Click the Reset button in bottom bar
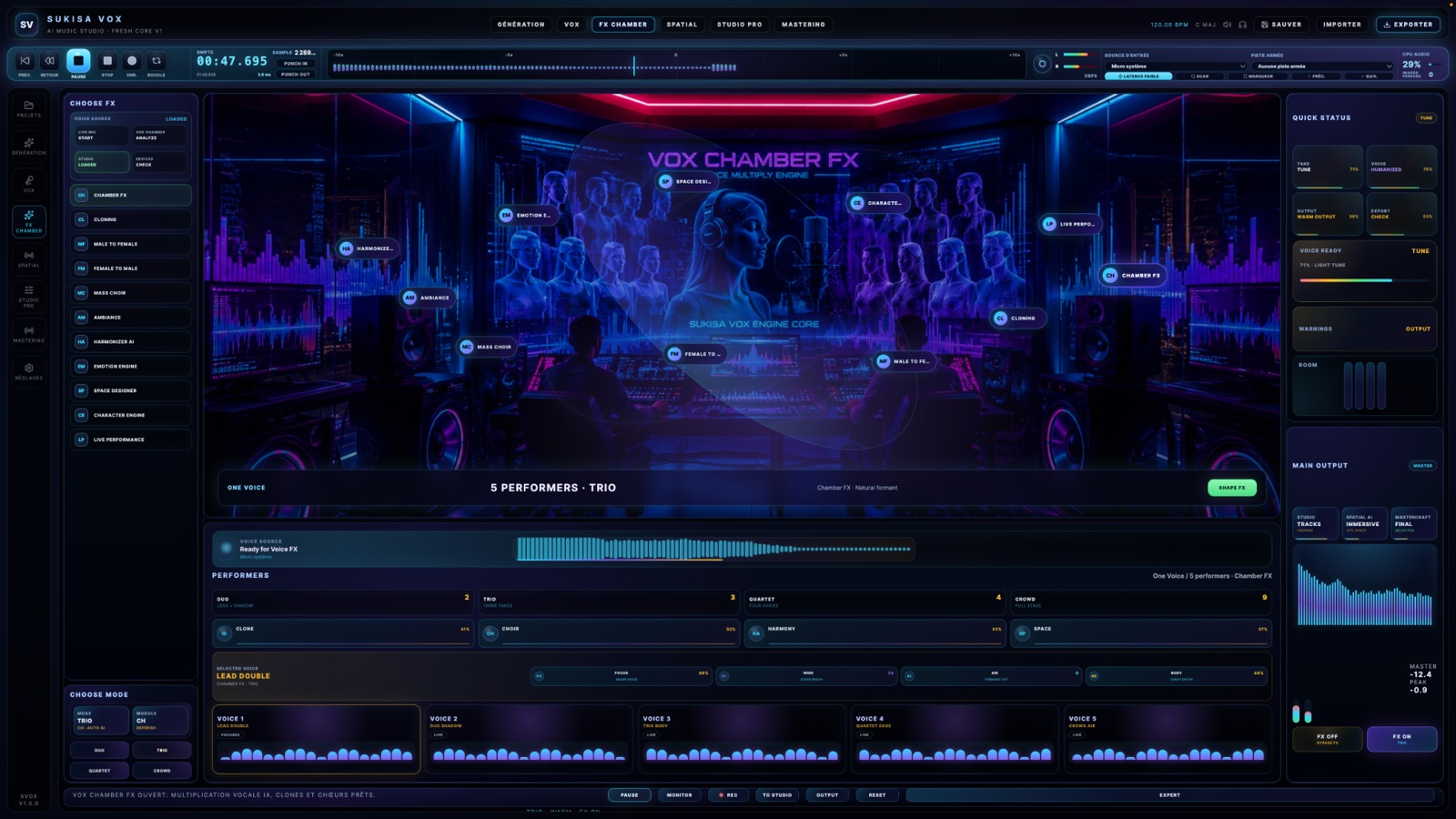Image resolution: width=1456 pixels, height=819 pixels. pos(876,794)
